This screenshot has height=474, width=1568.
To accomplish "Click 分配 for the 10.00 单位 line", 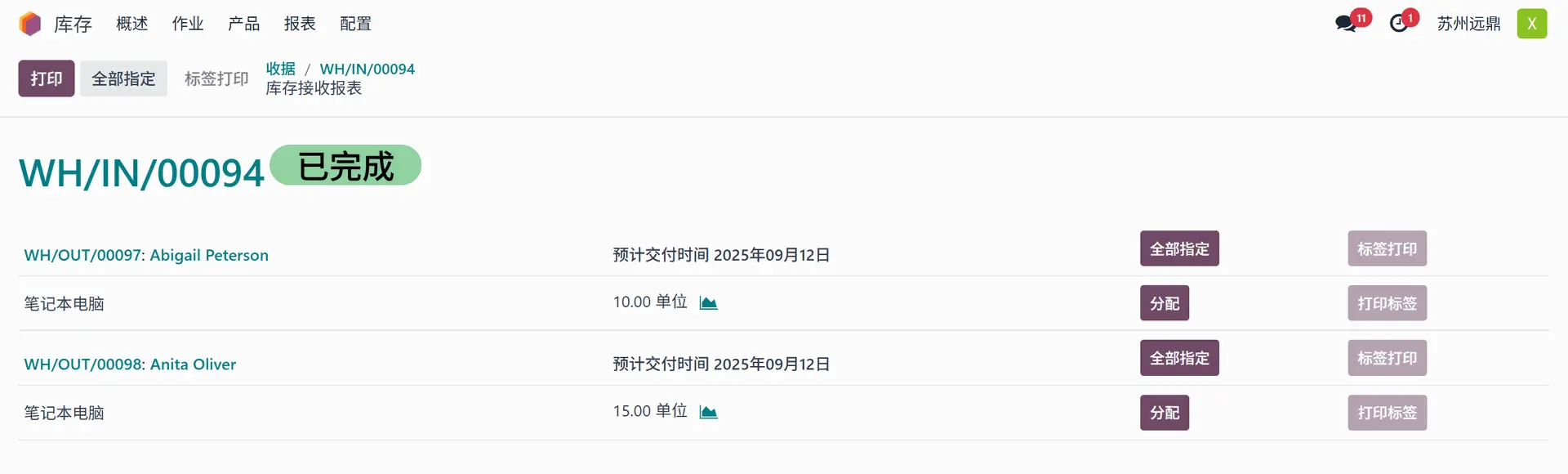I will click(1165, 303).
